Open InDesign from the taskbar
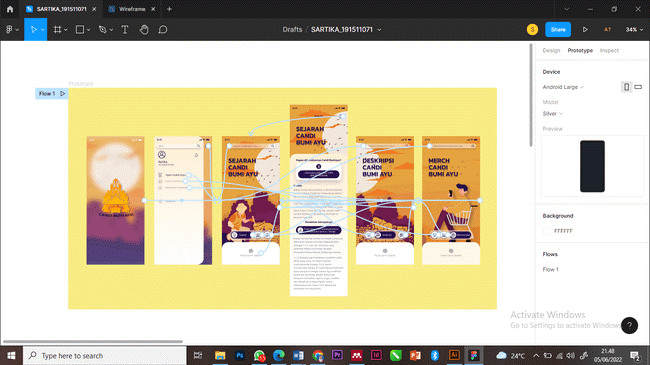This screenshot has width=650, height=365. pos(376,355)
